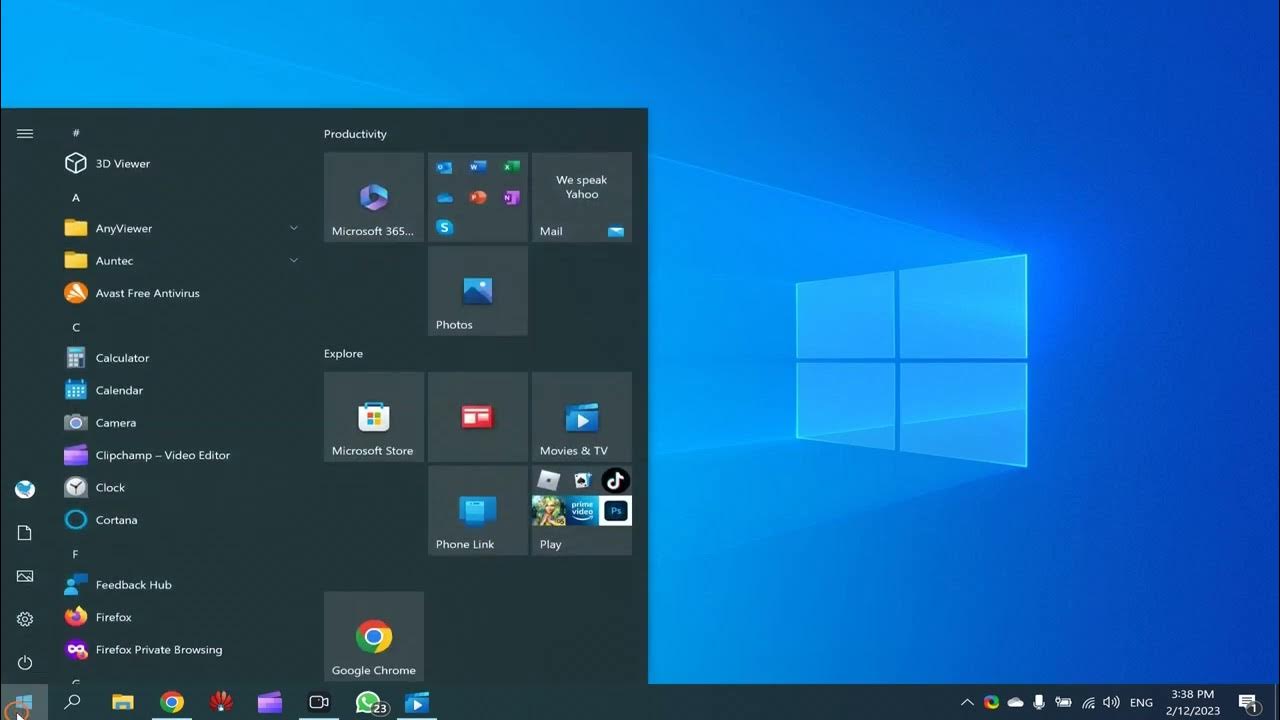Viewport: 1280px width, 720px height.
Task: Launch Cortana from the app list
Action: click(x=180, y=520)
